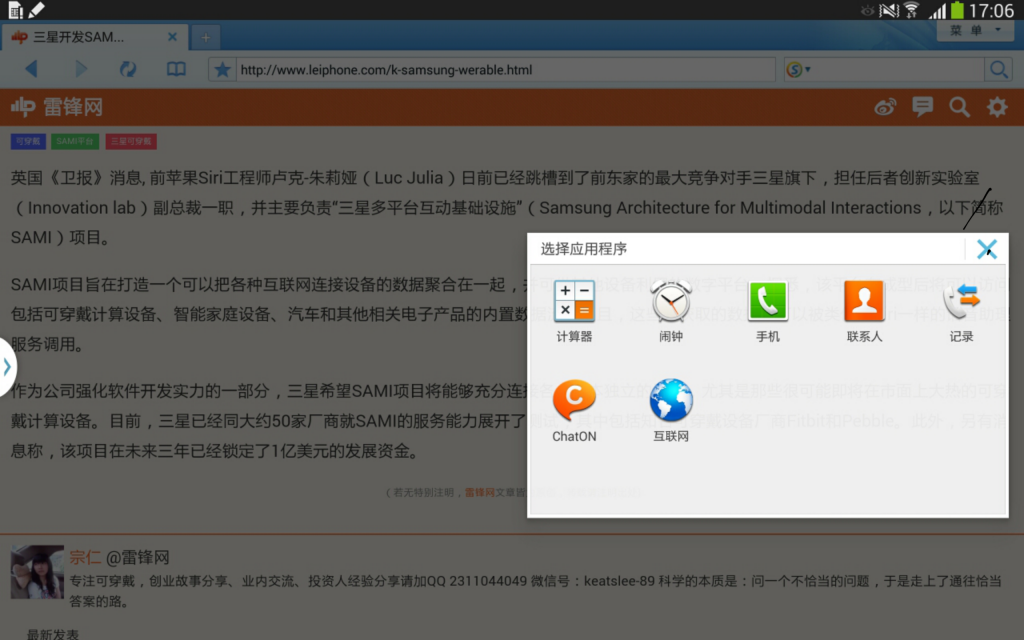Open the comments icon in site header
The image size is (1024, 640).
pos(922,106)
